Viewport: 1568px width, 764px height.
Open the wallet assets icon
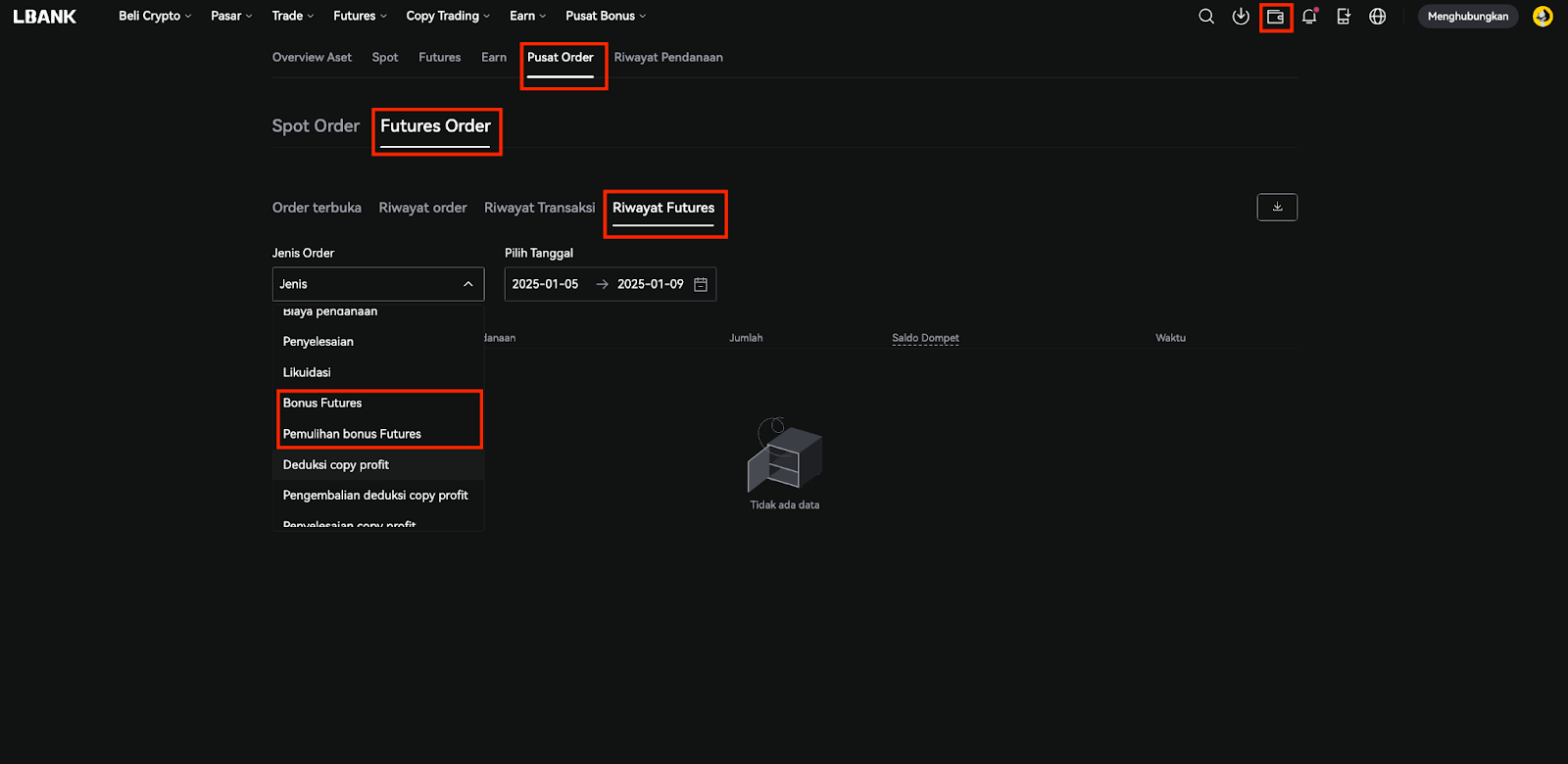click(1275, 17)
